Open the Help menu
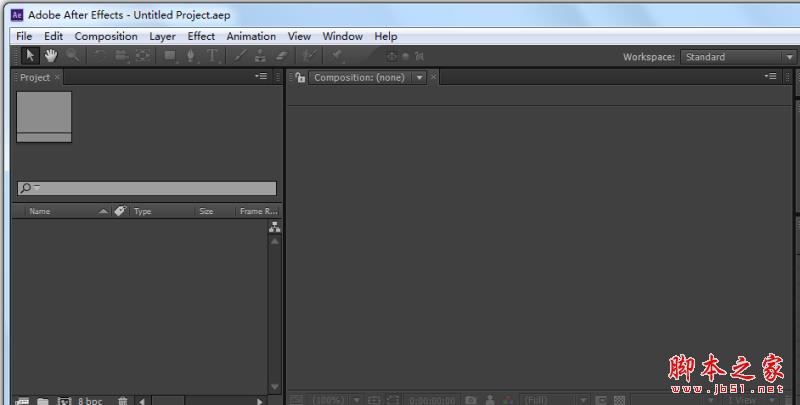800x405 pixels. click(386, 36)
